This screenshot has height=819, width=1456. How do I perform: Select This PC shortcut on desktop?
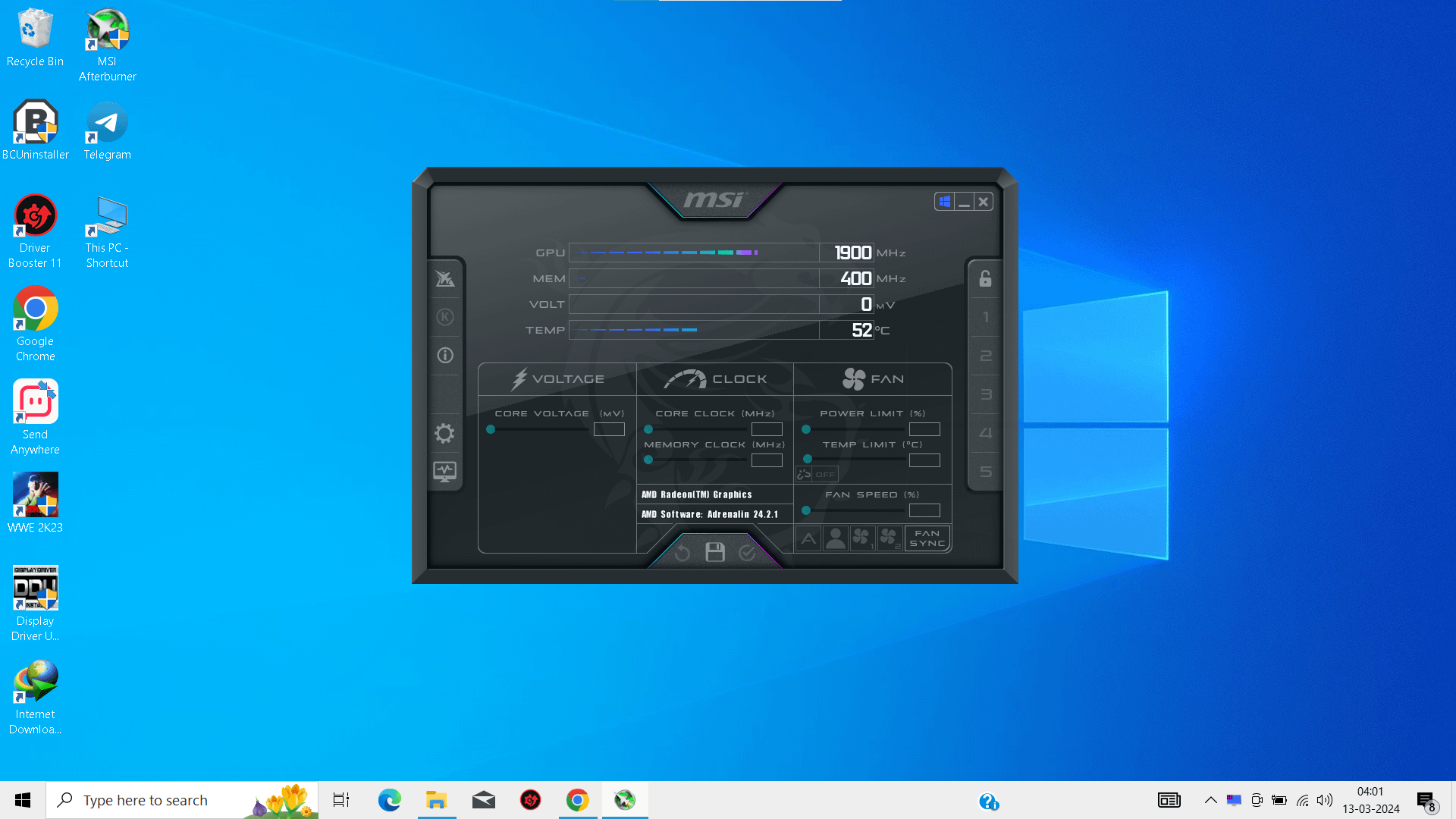[x=107, y=231]
